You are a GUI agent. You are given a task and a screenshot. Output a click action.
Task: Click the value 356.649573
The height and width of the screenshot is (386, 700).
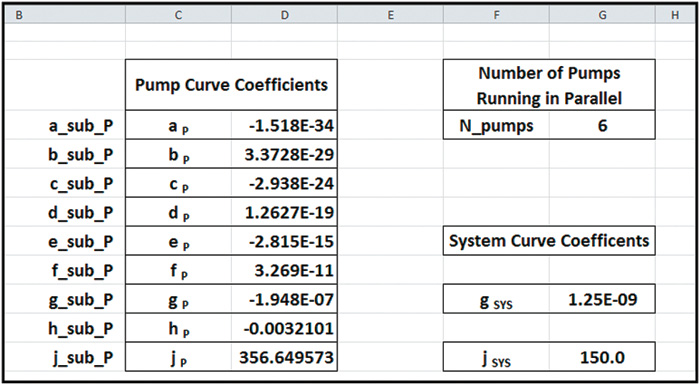click(x=284, y=357)
